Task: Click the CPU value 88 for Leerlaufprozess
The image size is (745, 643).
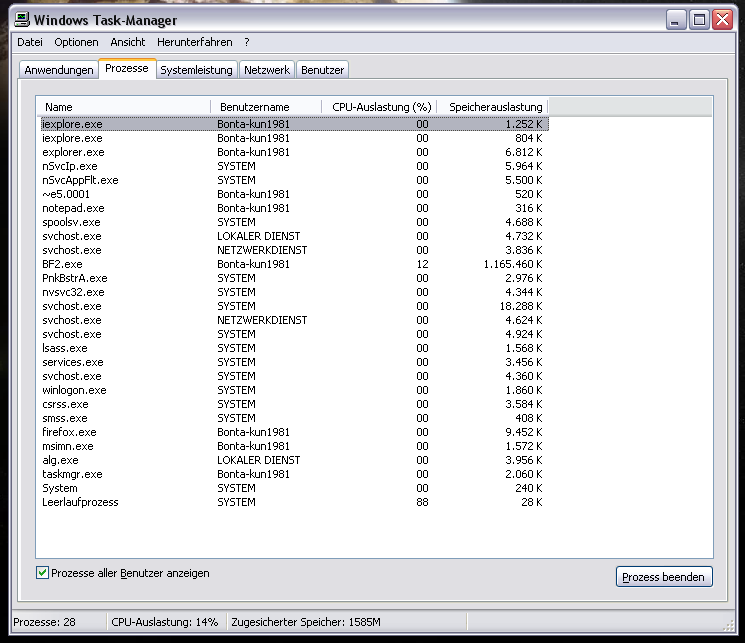Action: [422, 502]
